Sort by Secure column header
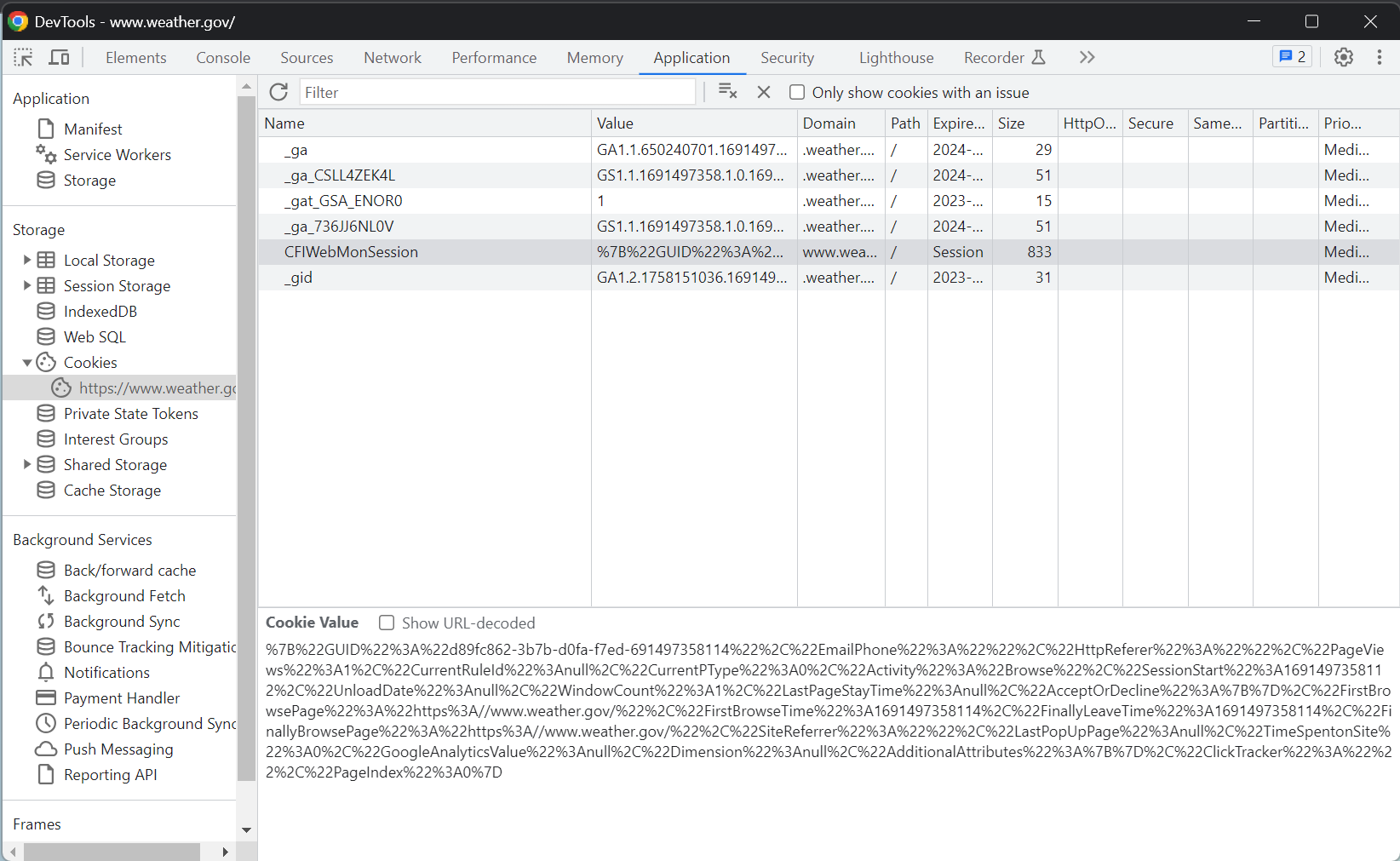This screenshot has height=861, width=1400. click(1156, 123)
